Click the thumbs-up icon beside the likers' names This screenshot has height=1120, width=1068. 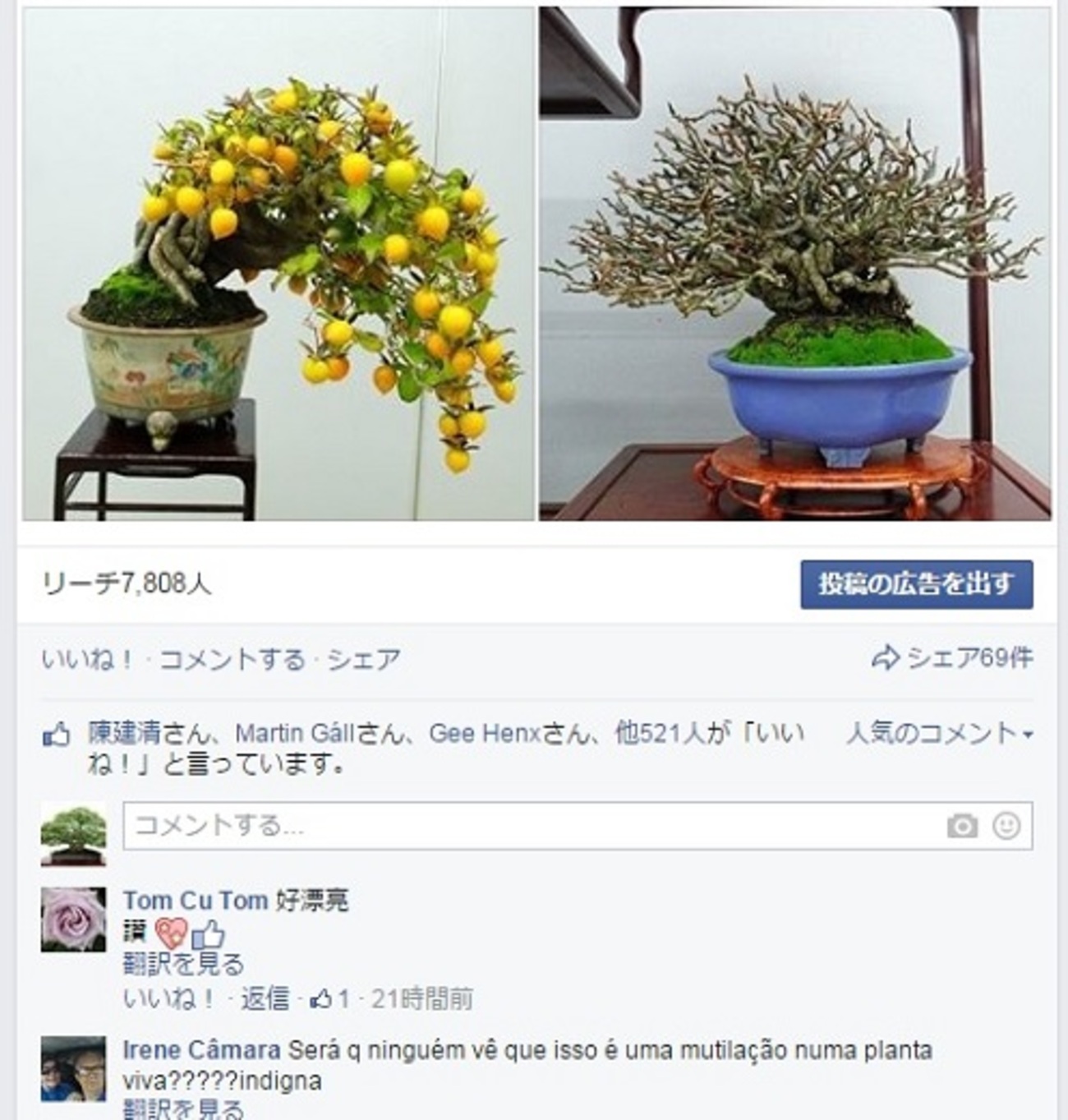click(x=56, y=734)
